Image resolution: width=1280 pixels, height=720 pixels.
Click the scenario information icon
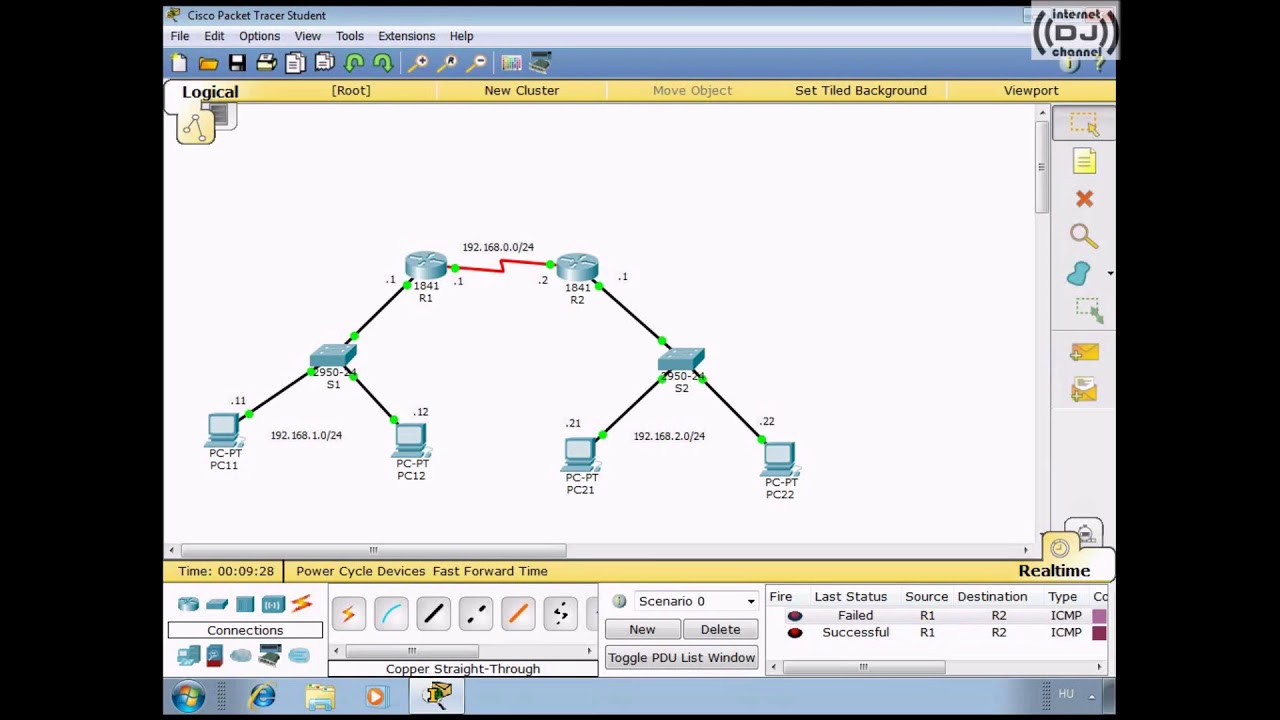pyautogui.click(x=619, y=601)
